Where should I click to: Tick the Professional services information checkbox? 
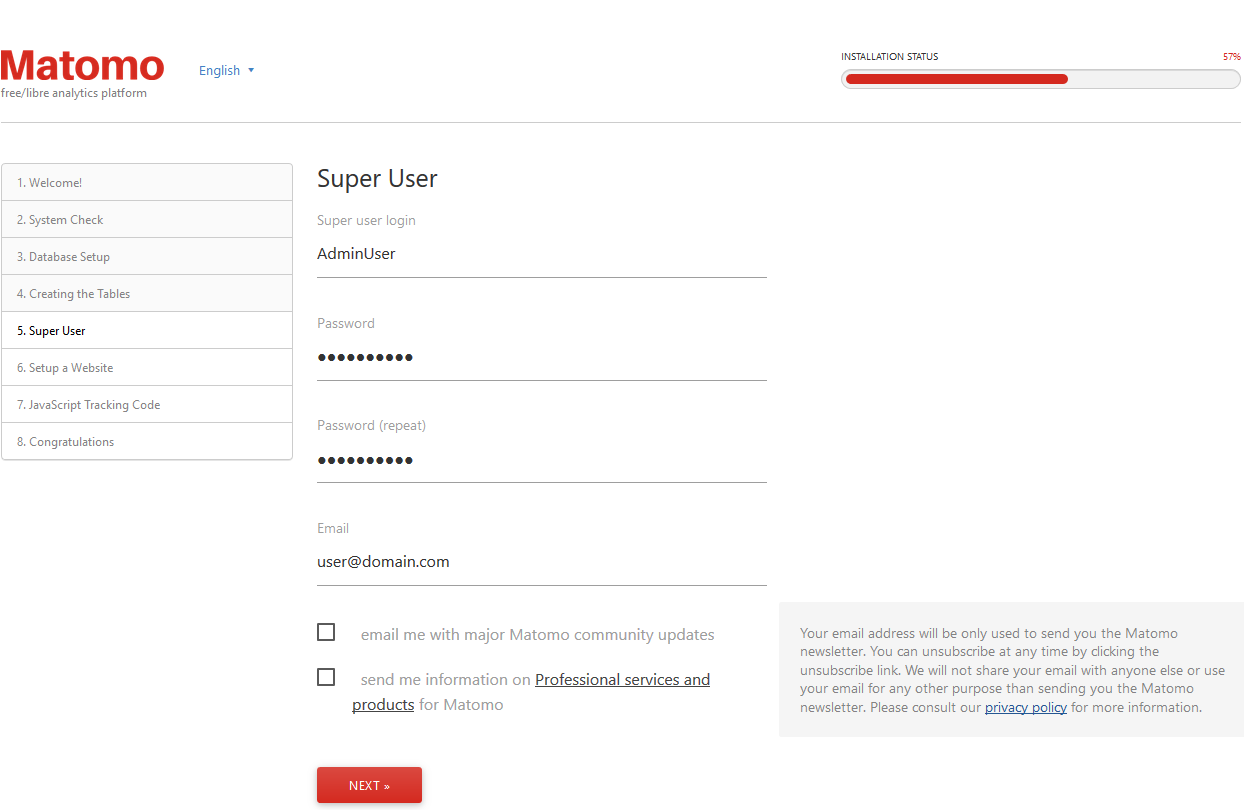[326, 677]
